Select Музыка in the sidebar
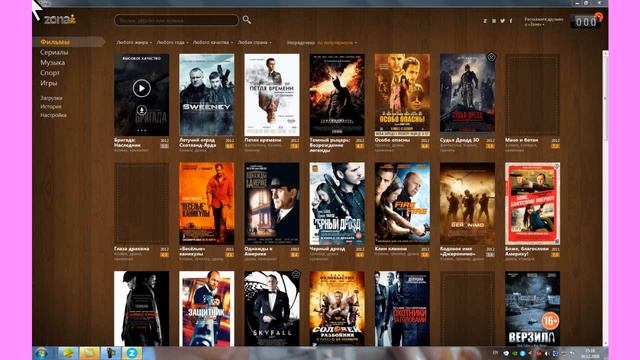 [x=53, y=62]
